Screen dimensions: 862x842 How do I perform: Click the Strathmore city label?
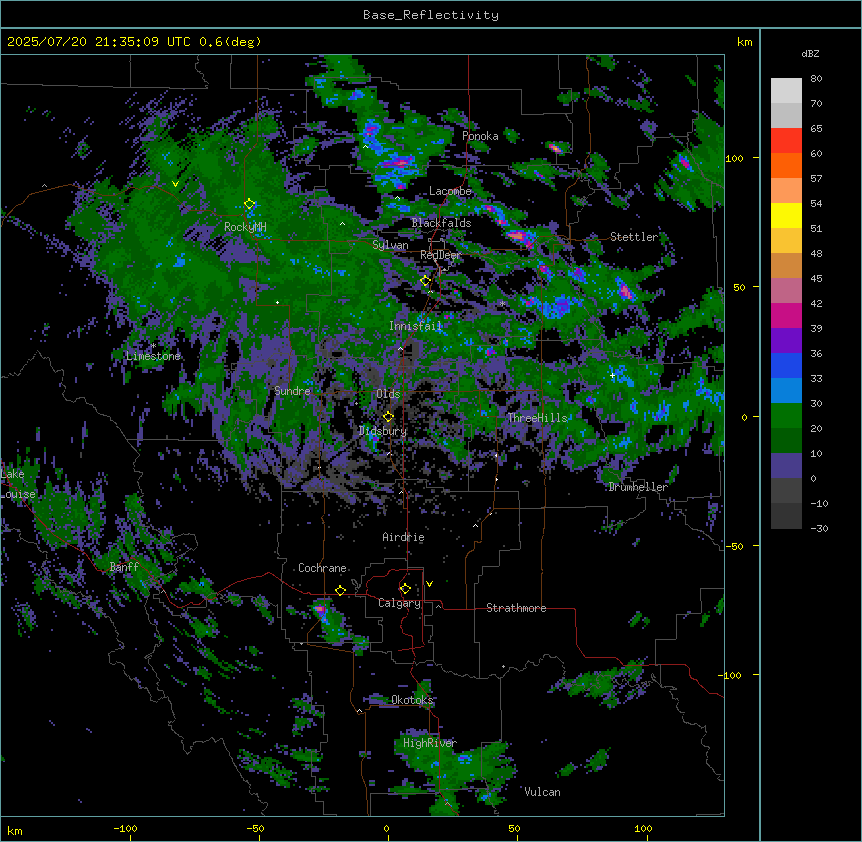(x=516, y=608)
